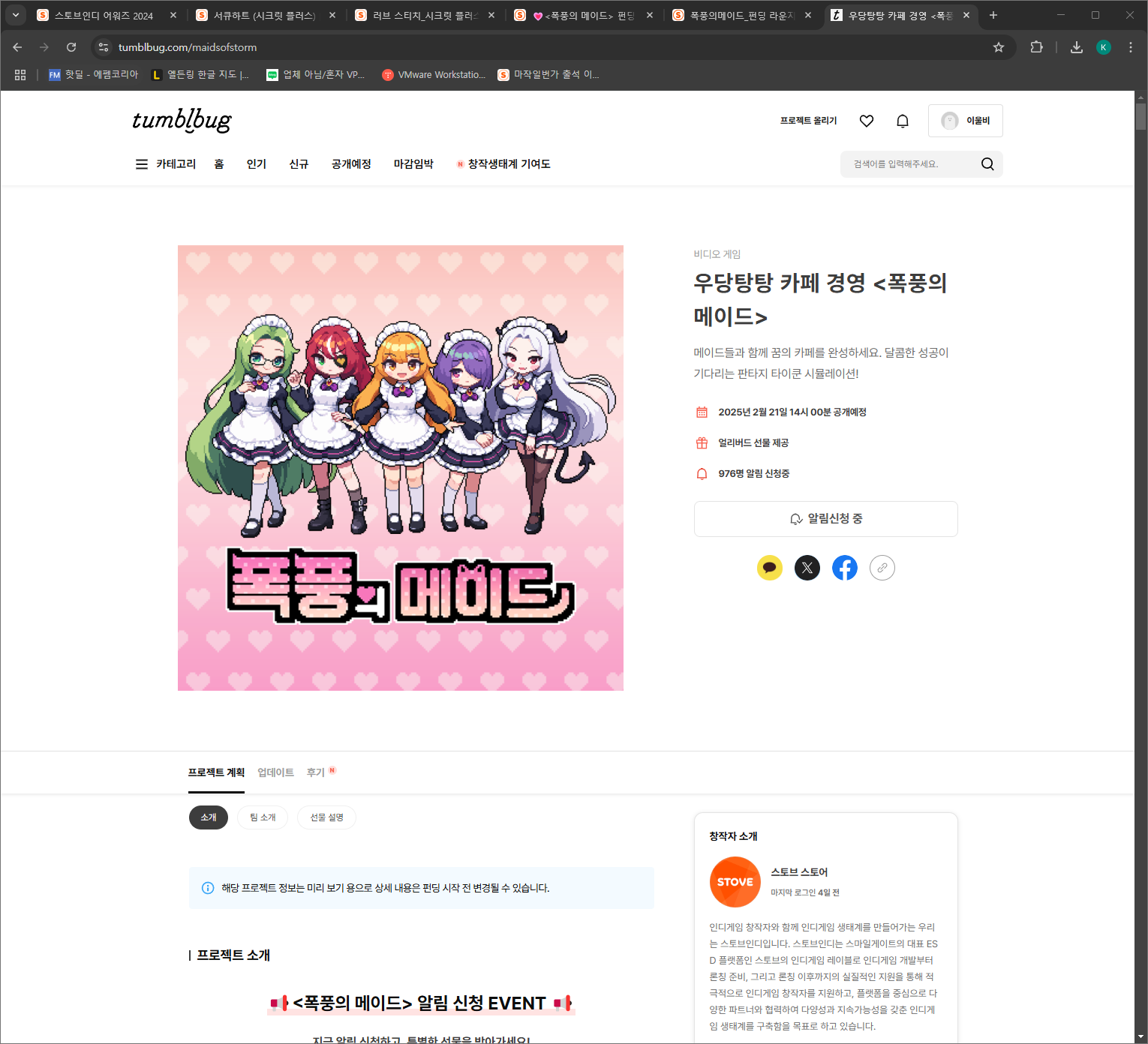Open 핫딜 - 에펨코리아 bookmark
The width and height of the screenshot is (1148, 1044).
click(x=94, y=75)
